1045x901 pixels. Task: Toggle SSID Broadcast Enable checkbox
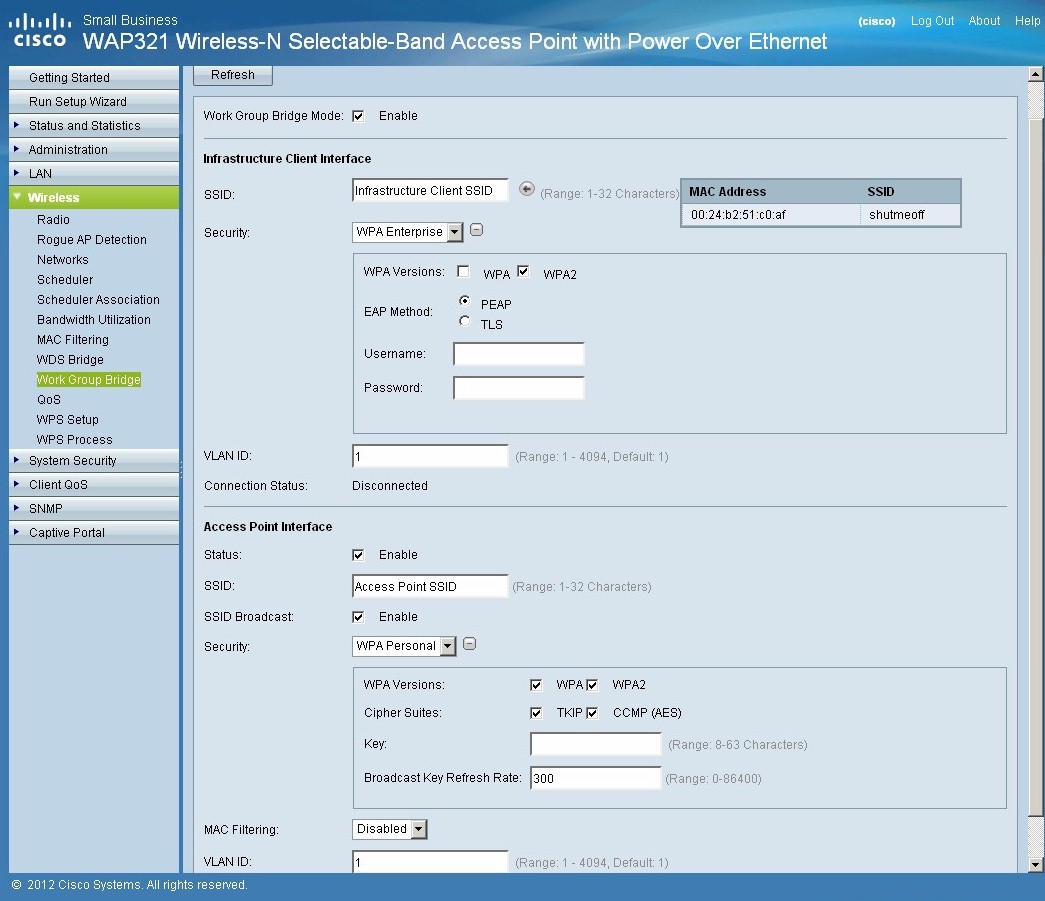tap(359, 617)
